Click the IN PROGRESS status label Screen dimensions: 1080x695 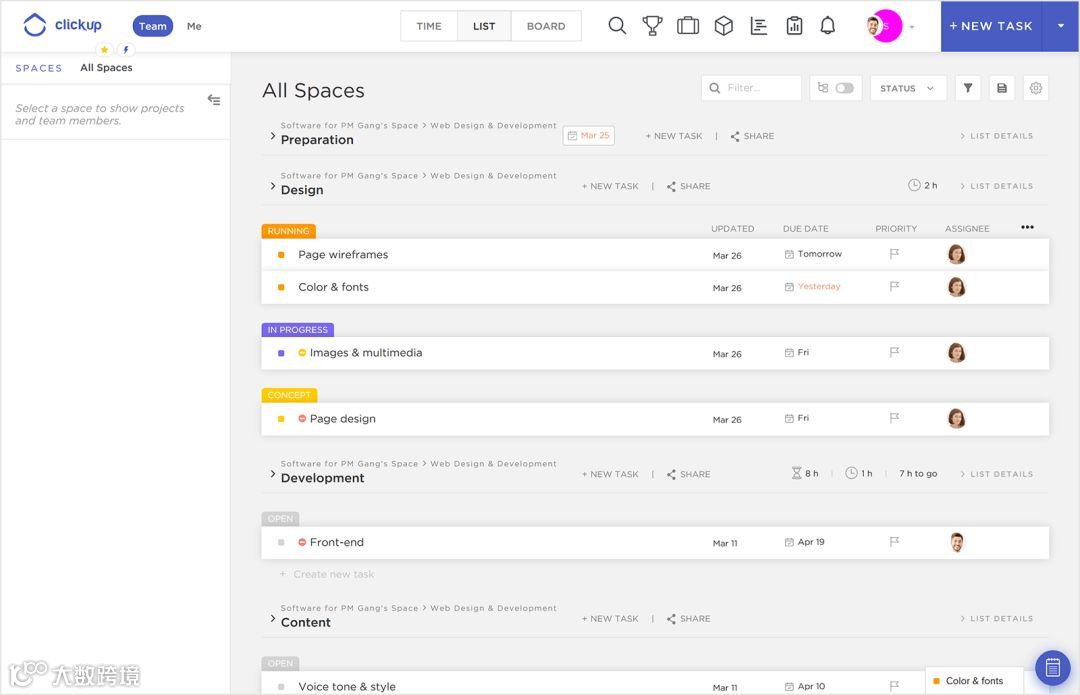tap(298, 330)
